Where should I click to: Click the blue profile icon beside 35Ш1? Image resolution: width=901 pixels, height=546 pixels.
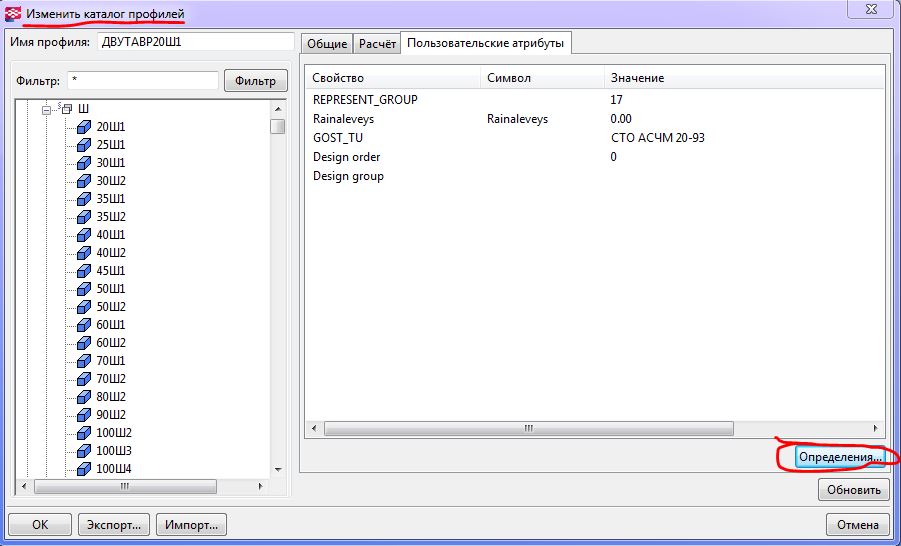point(84,199)
